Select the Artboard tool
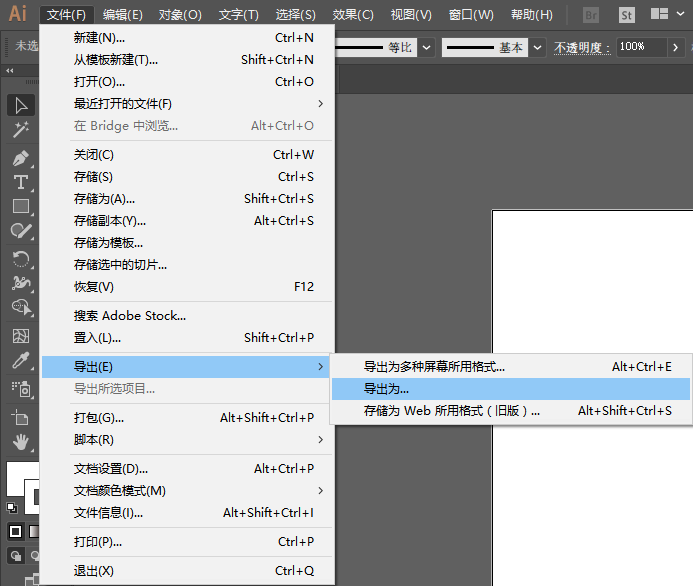 21,418
